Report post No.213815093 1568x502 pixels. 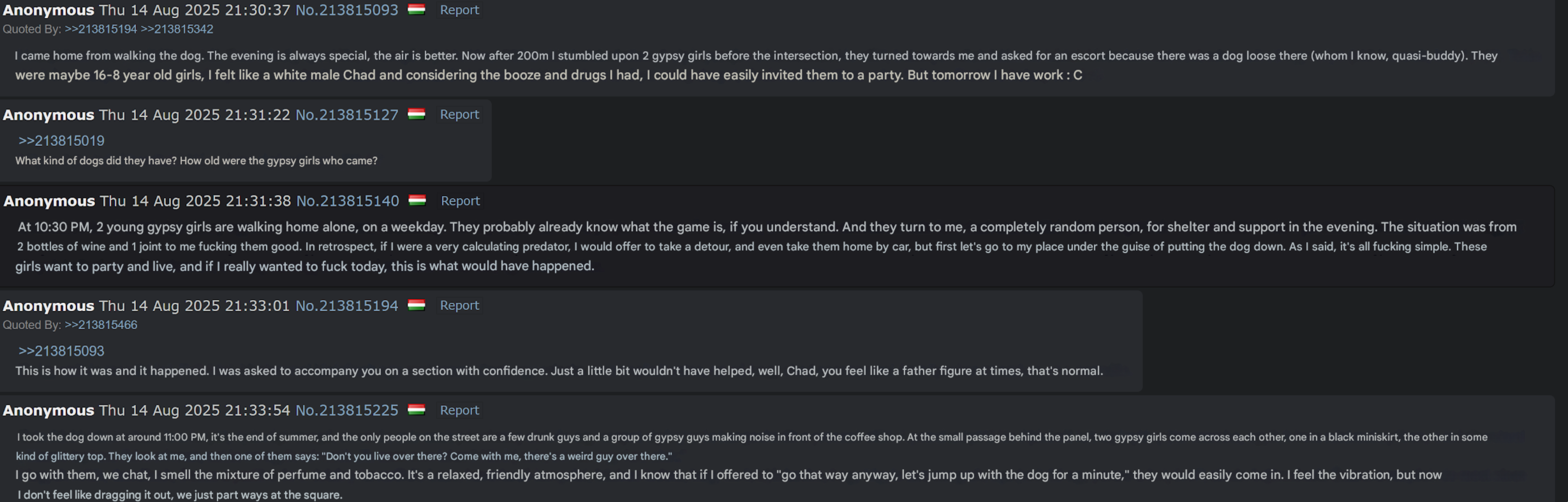(x=459, y=10)
